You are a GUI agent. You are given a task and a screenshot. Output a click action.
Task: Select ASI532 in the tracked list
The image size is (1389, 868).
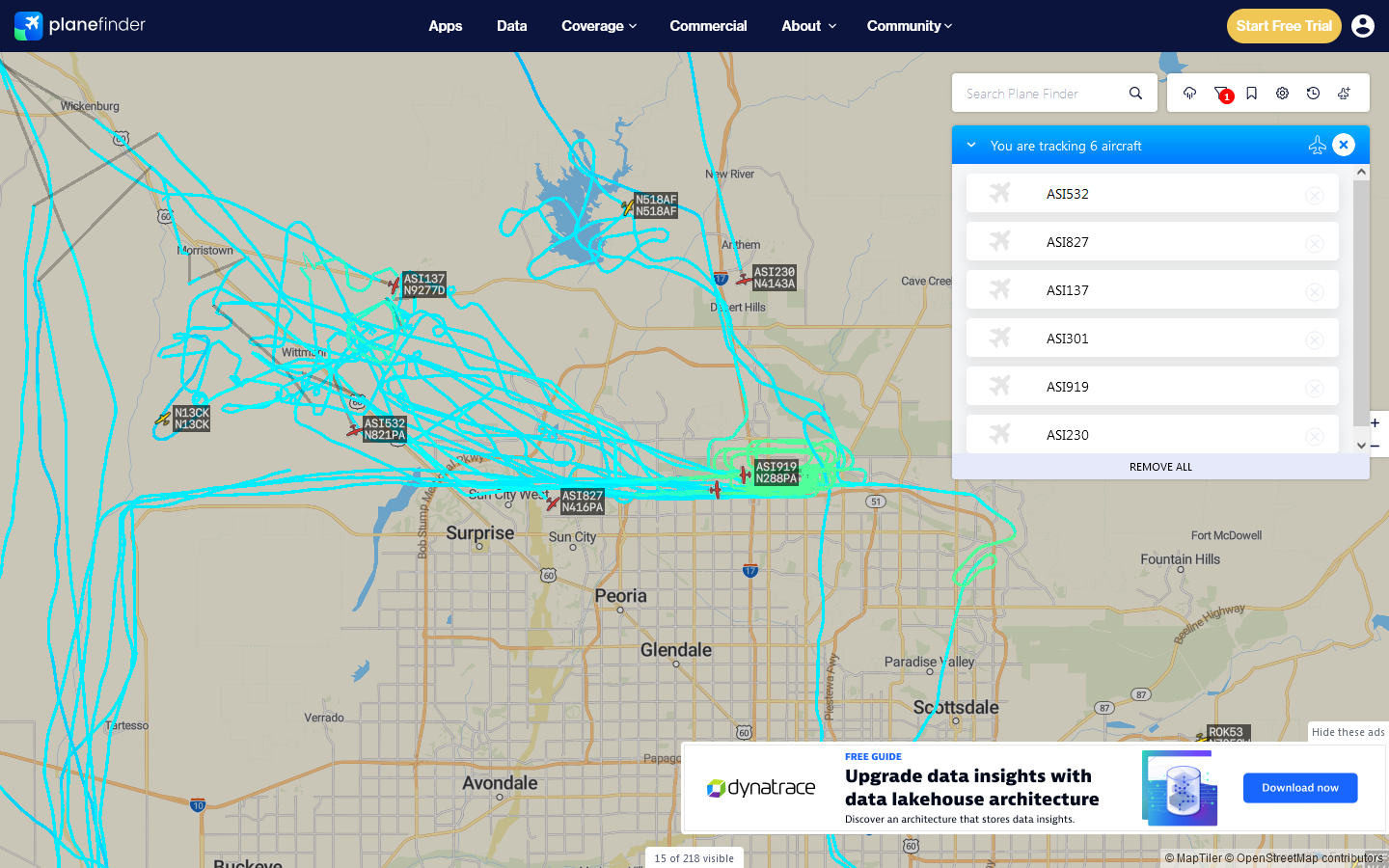[x=1153, y=193]
